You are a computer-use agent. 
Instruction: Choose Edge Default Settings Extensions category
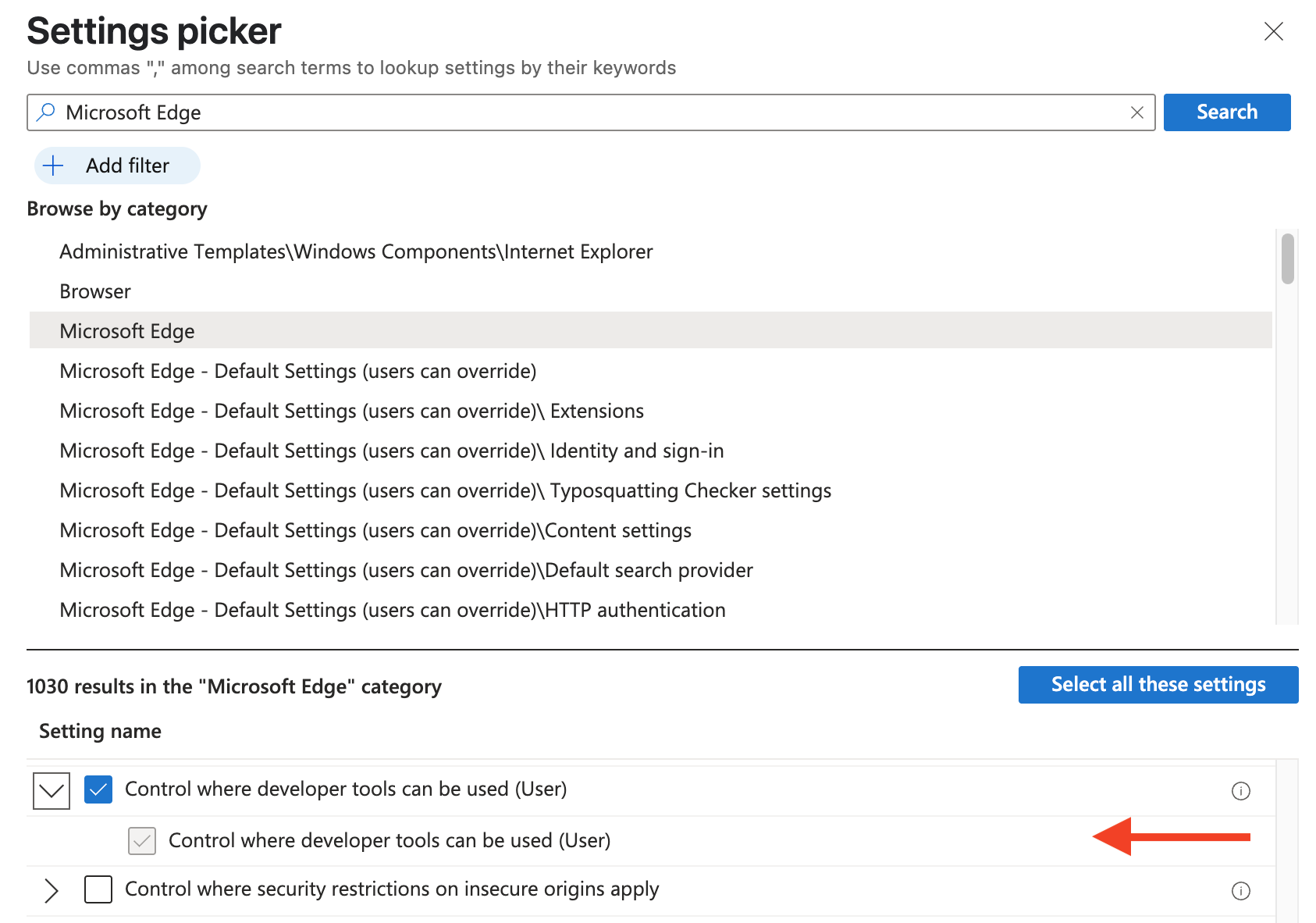point(351,411)
